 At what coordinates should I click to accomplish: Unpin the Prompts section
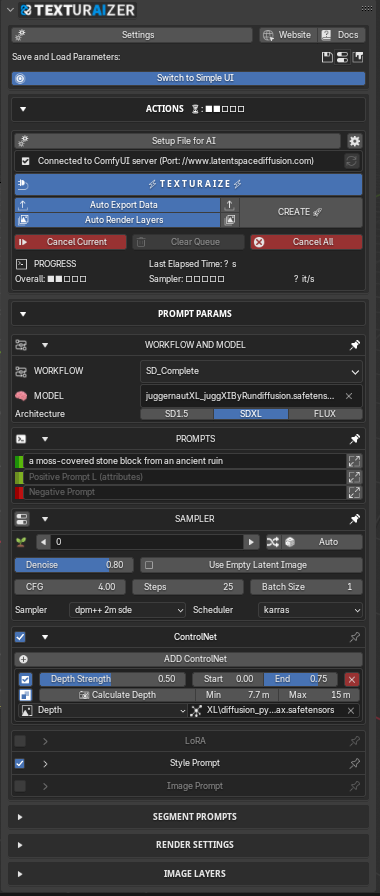coord(355,439)
